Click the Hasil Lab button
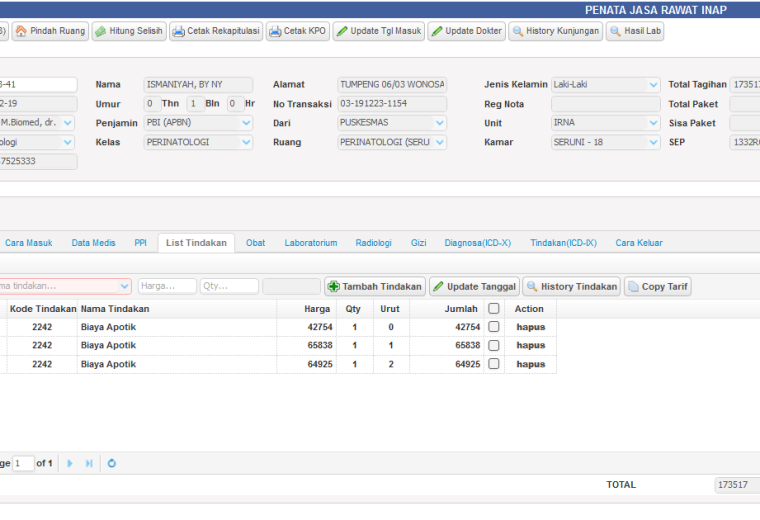The height and width of the screenshot is (520, 760). pyautogui.click(x=635, y=31)
